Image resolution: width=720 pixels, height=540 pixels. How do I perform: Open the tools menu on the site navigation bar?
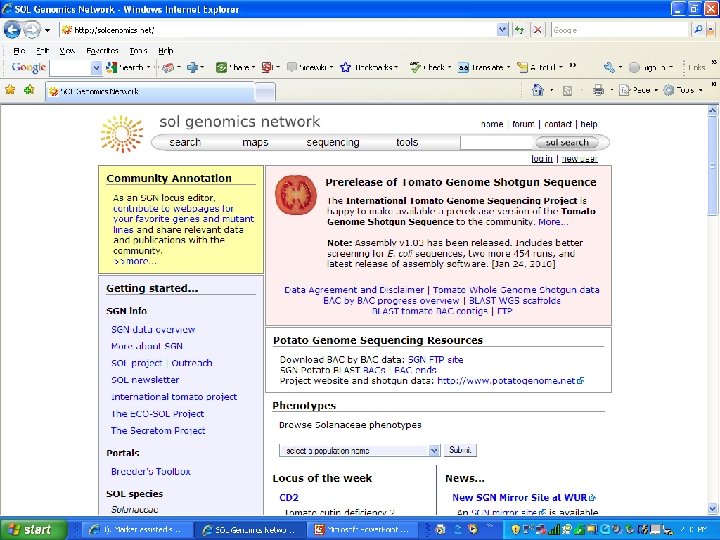coord(407,142)
